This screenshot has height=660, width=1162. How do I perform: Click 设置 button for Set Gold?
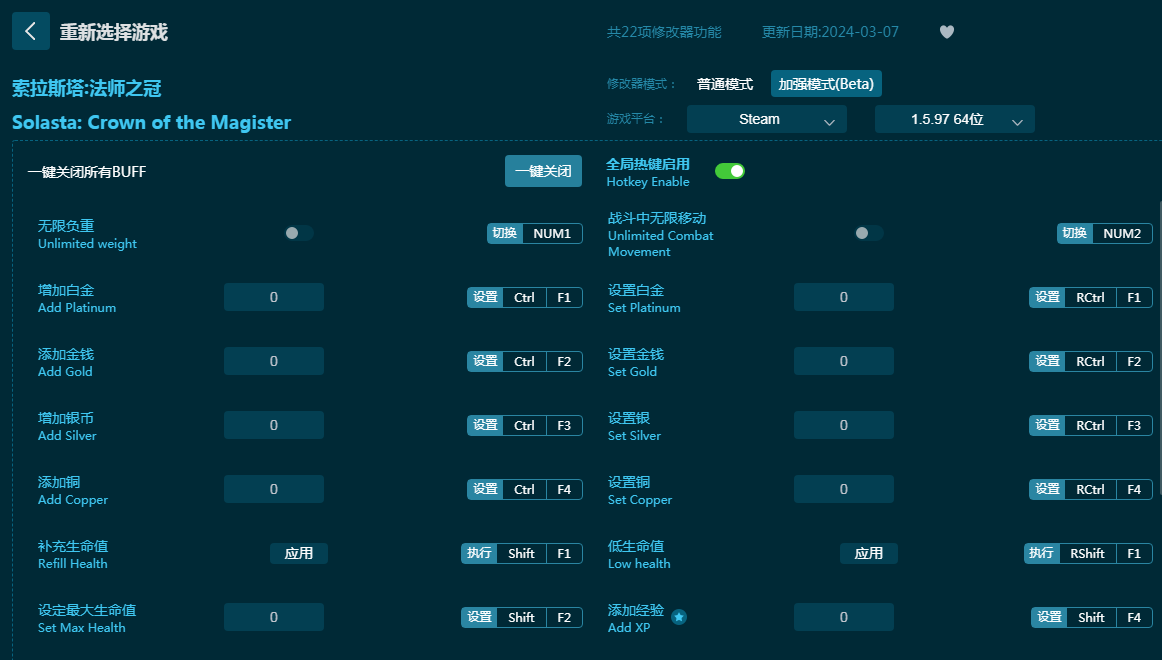1047,361
